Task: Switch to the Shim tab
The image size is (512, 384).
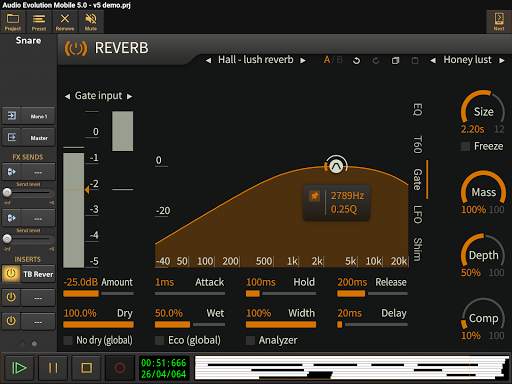Action: (418, 249)
